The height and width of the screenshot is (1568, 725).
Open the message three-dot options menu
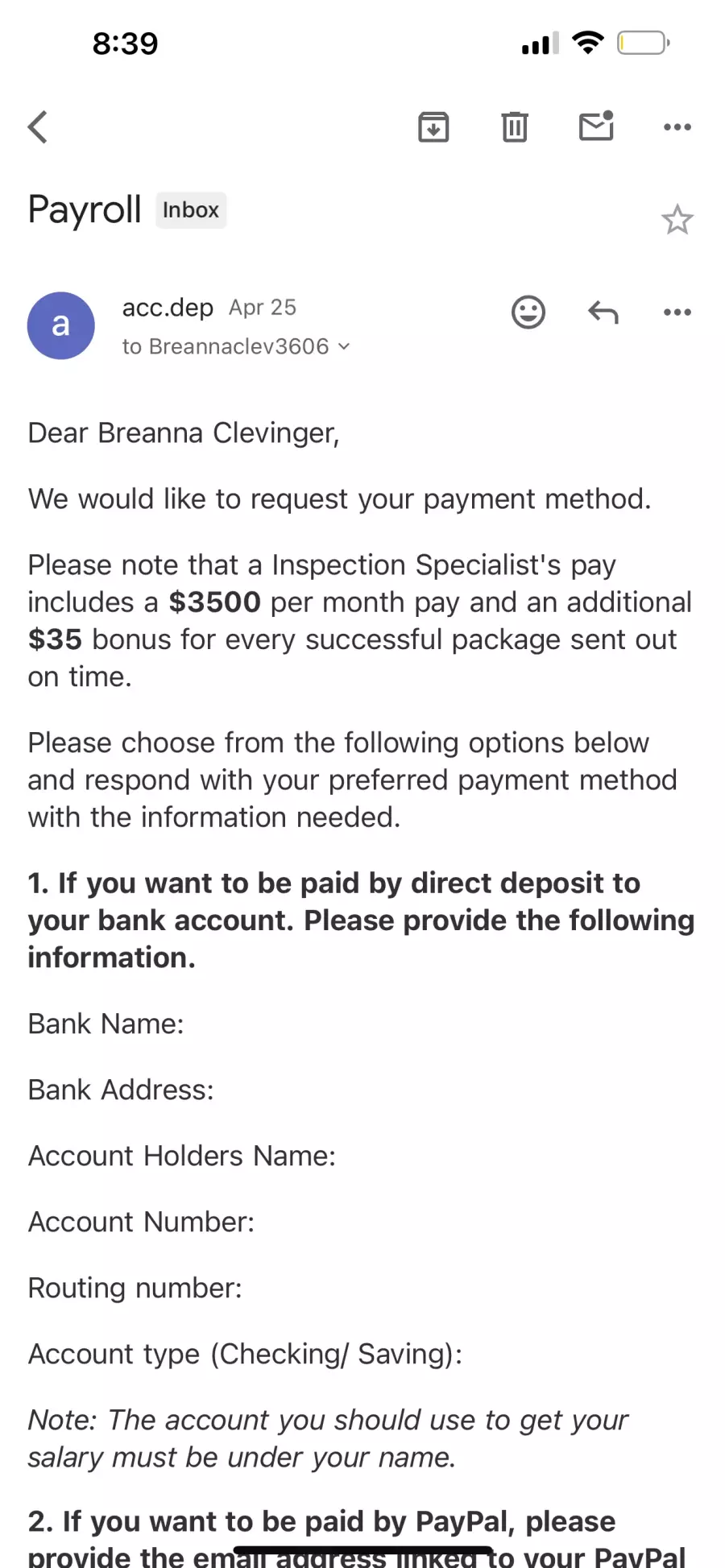pos(677,312)
